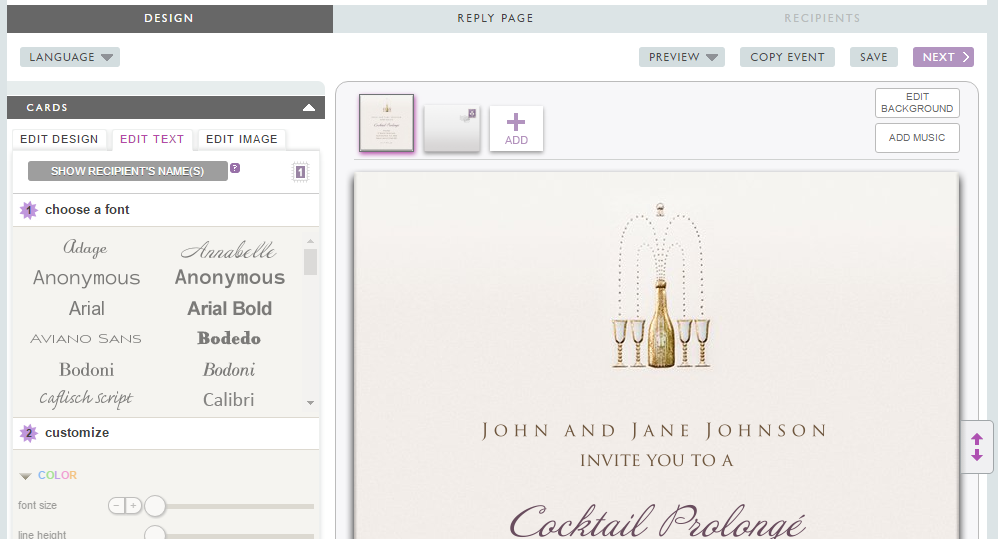The image size is (998, 539).
Task: Switch to the Edit Design tab
Action: tap(59, 139)
